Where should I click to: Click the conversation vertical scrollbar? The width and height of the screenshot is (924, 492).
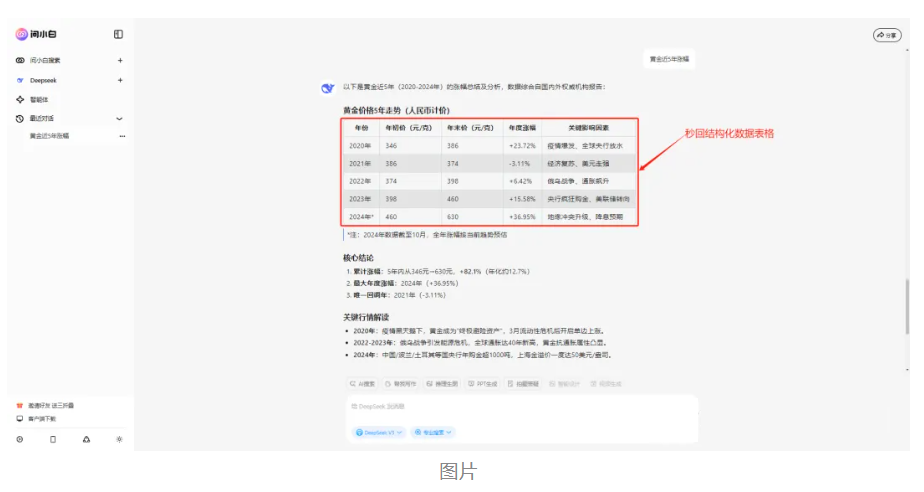coord(907,306)
